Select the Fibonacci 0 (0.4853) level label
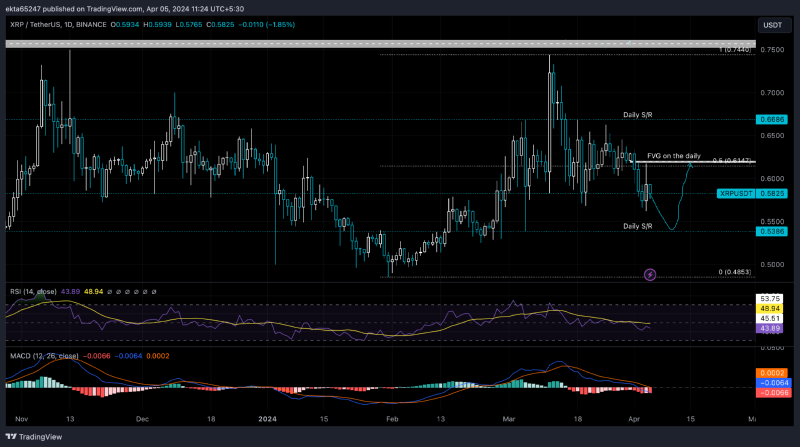 pos(735,272)
